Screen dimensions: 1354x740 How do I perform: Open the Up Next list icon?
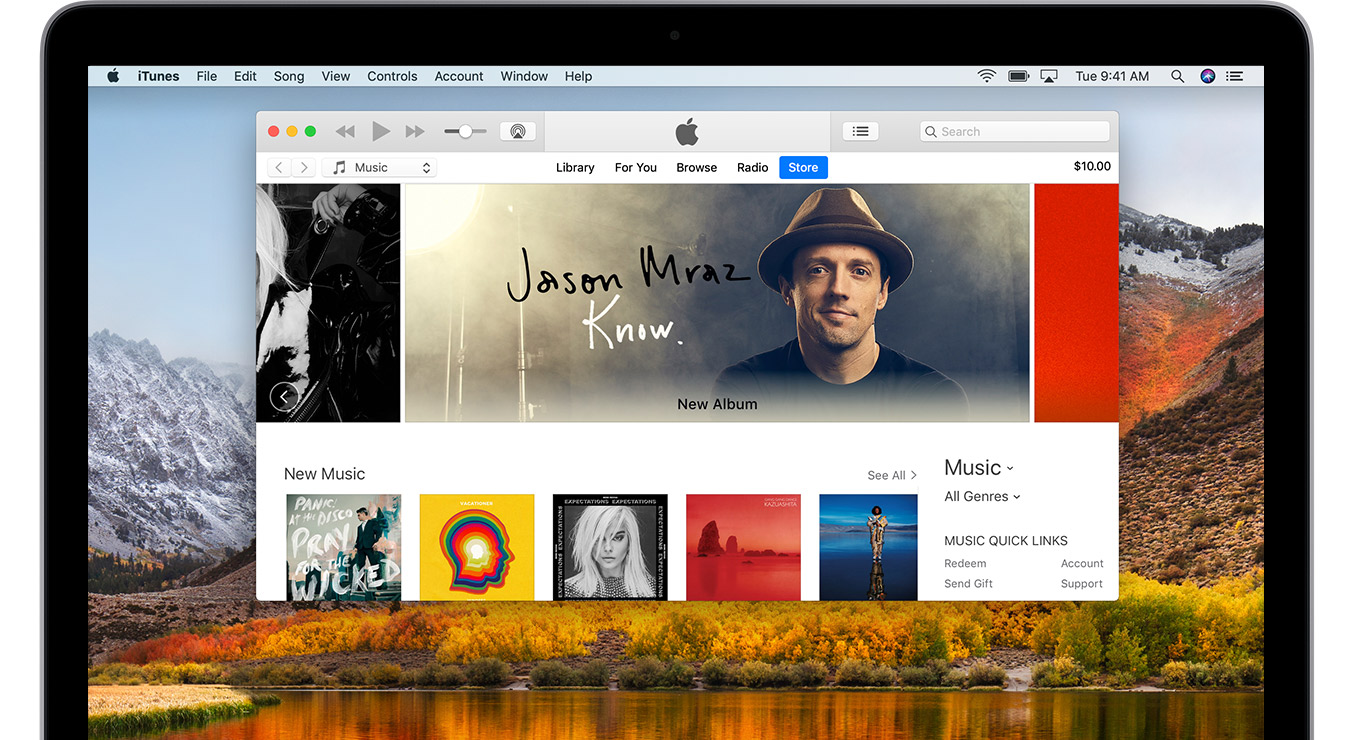pyautogui.click(x=860, y=131)
